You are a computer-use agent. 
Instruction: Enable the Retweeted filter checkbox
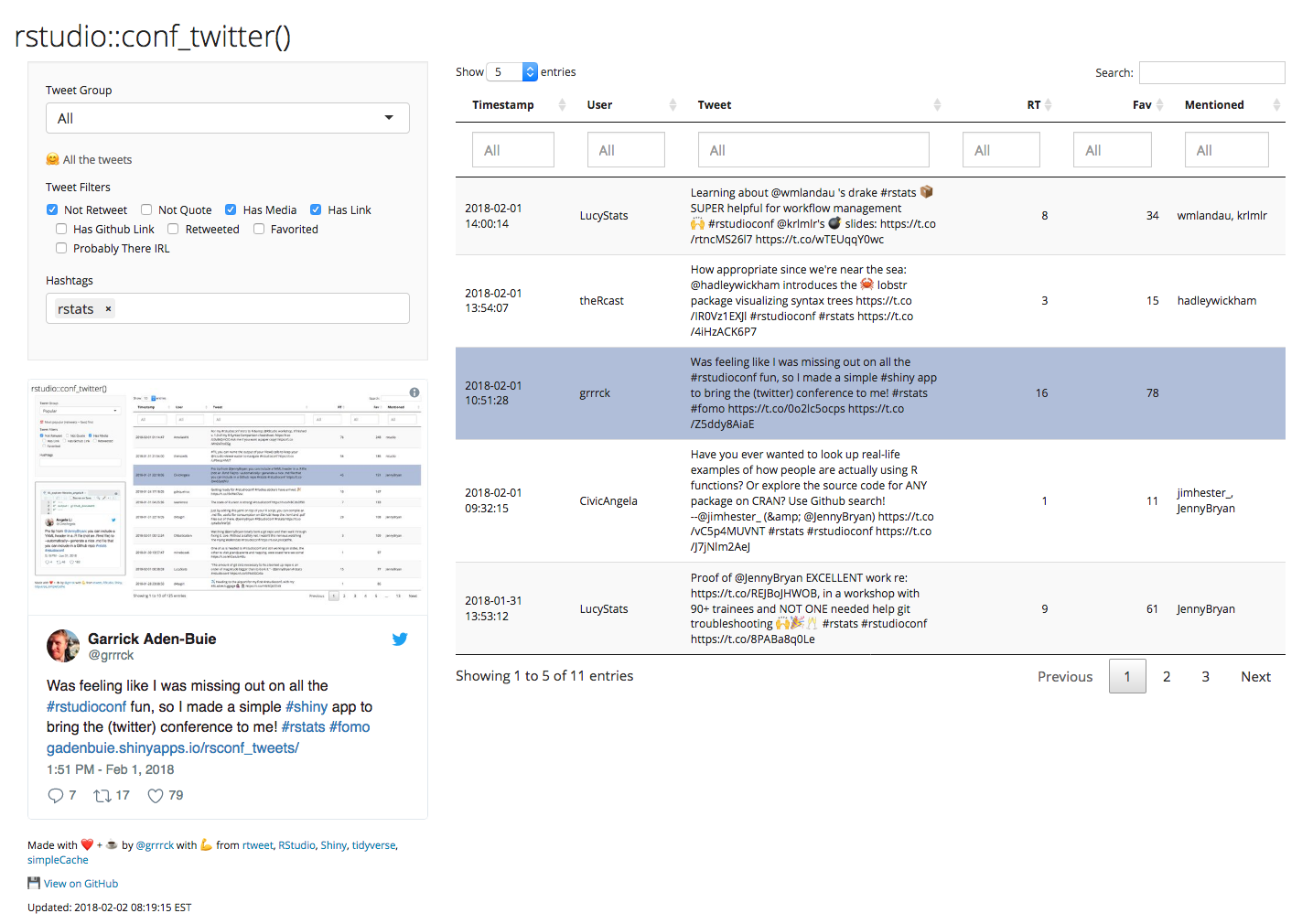click(x=173, y=230)
